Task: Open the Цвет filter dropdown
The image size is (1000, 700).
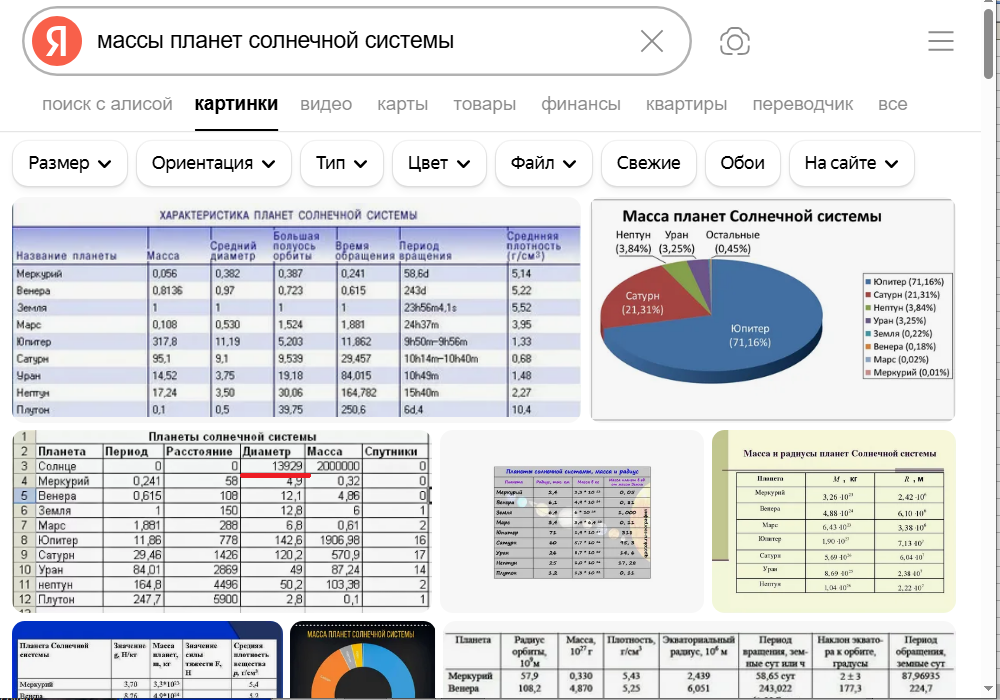Action: click(439, 163)
